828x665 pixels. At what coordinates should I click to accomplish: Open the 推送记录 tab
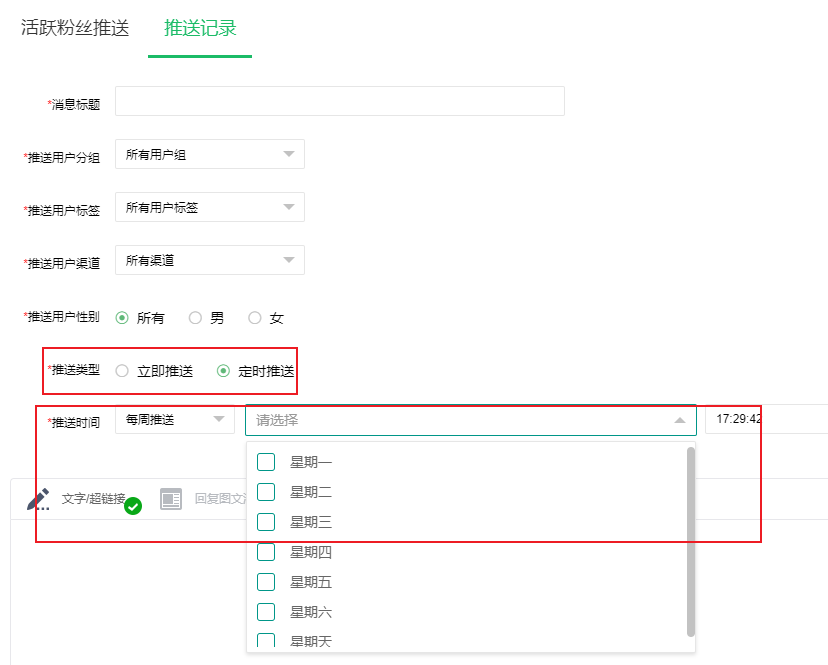coord(200,28)
